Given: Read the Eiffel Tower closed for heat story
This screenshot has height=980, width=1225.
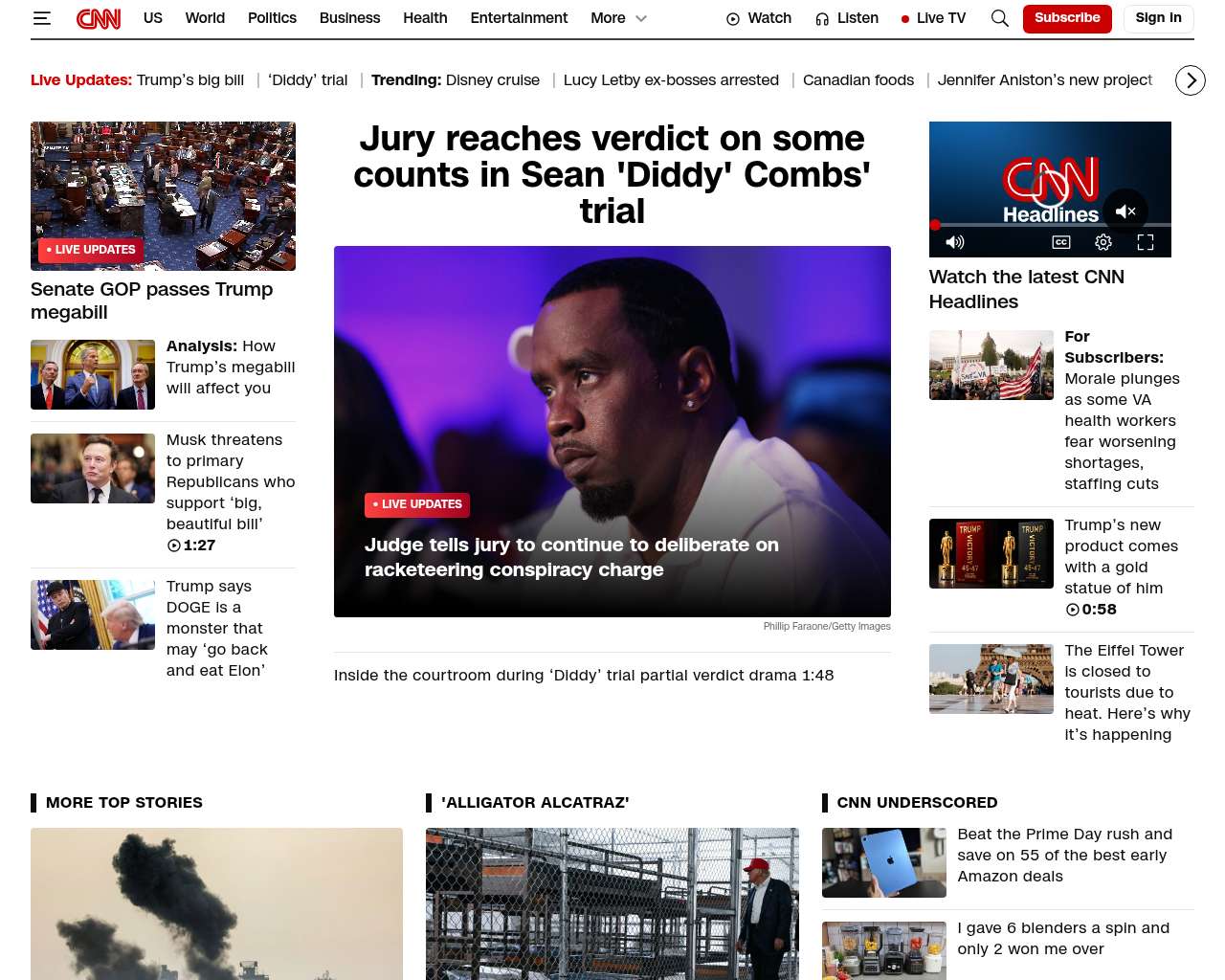Looking at the screenshot, I should click(x=1128, y=692).
